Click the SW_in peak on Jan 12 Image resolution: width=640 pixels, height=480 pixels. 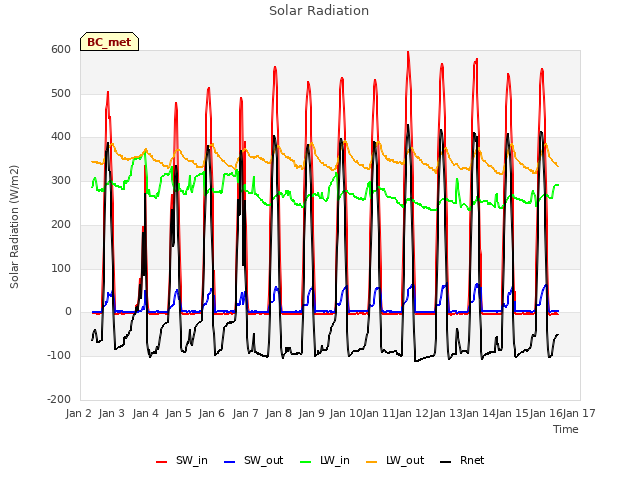(408, 52)
